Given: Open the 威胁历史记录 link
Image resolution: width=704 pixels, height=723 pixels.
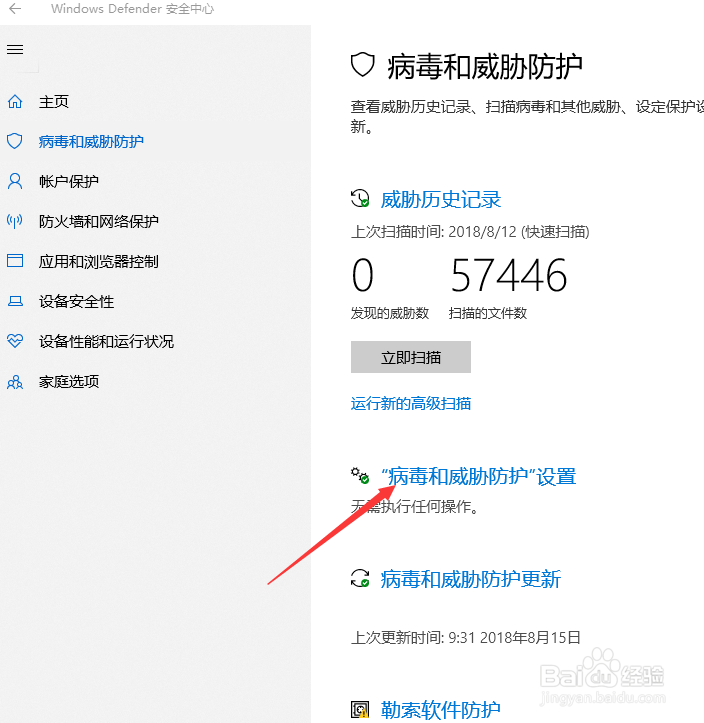Looking at the screenshot, I should click(441, 200).
